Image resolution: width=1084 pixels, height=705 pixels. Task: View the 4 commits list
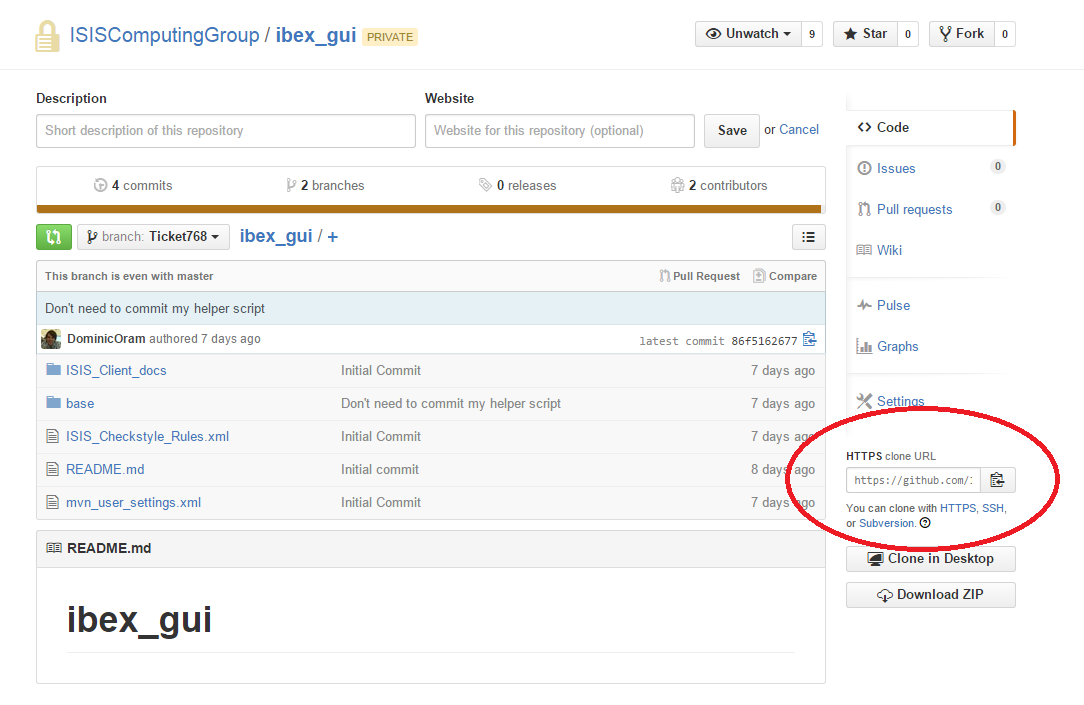pos(133,185)
